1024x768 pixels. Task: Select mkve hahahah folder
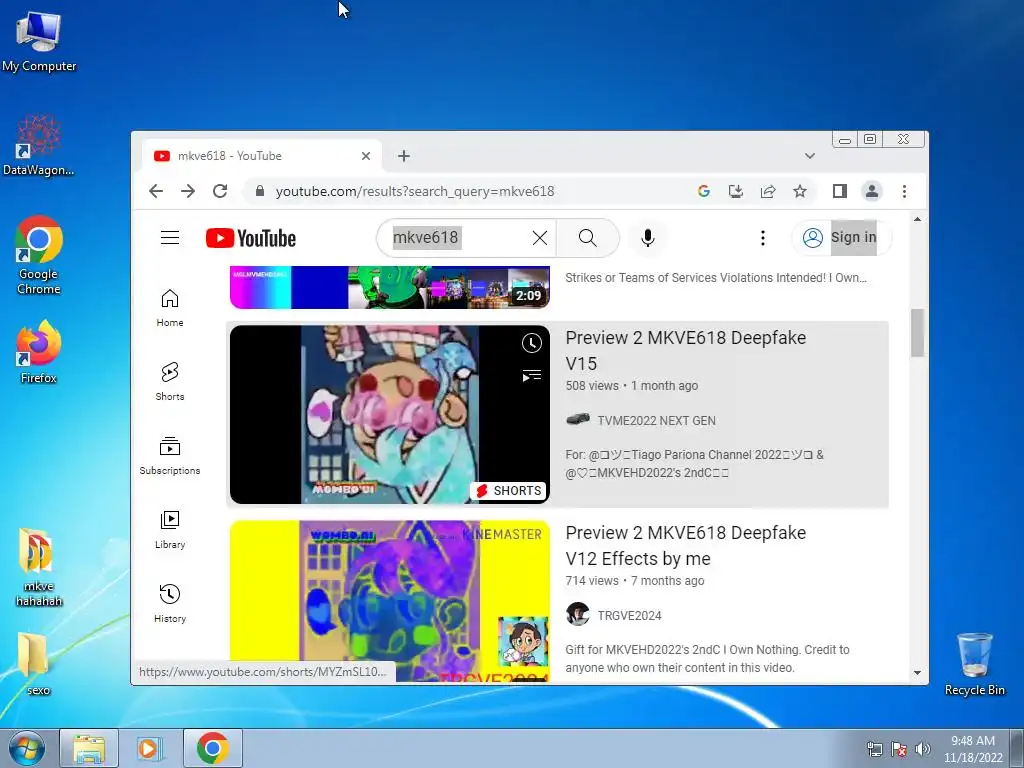pos(39,567)
